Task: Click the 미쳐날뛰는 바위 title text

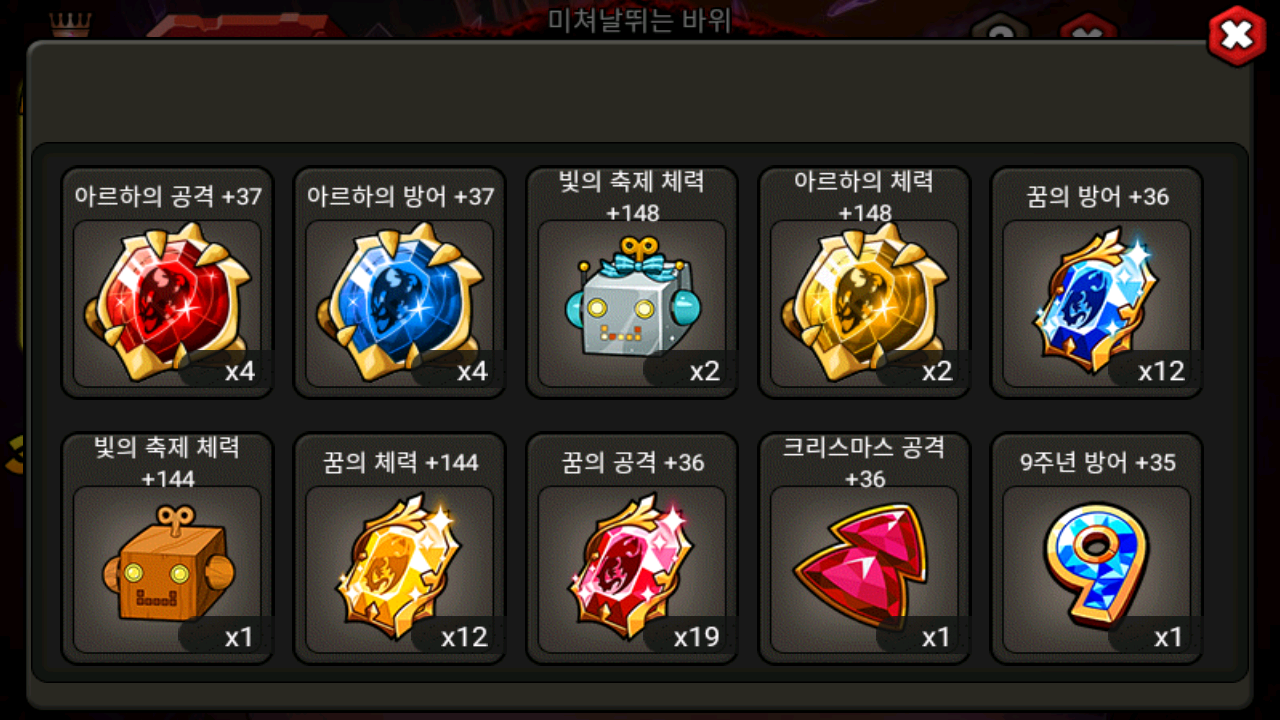Action: tap(640, 20)
